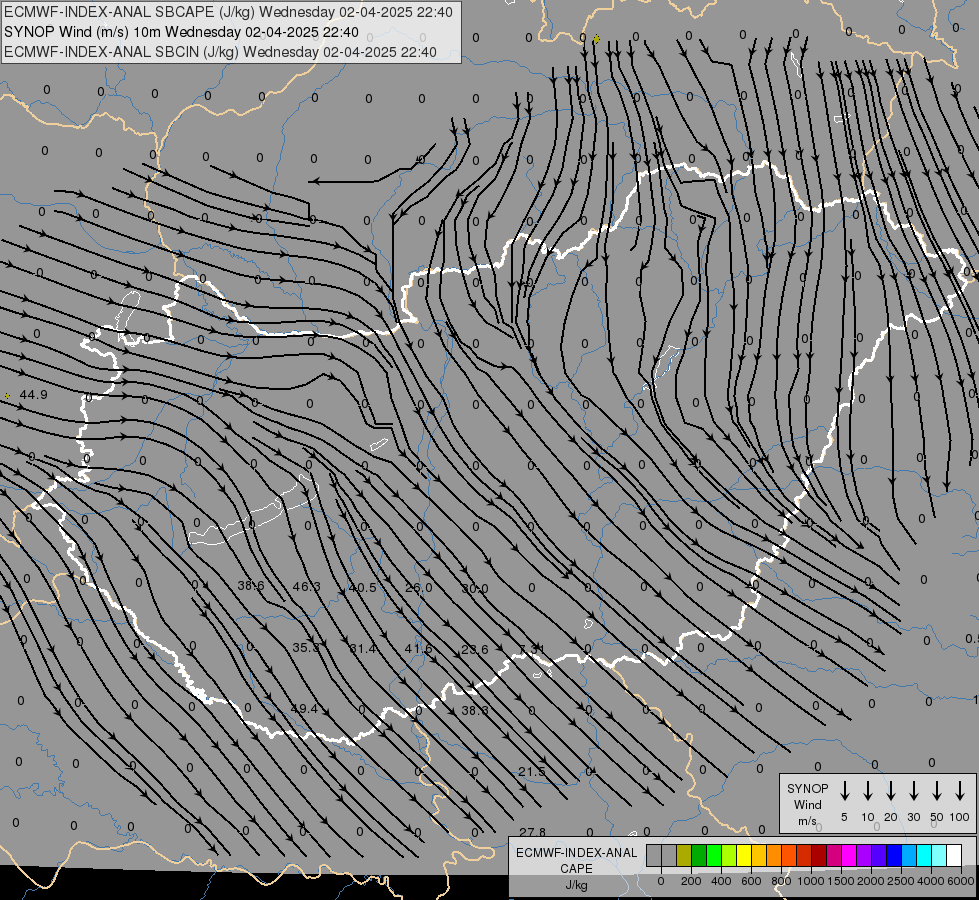Pick the dark red CAPE legend swatch
This screenshot has height=900, width=979.
click(x=819, y=855)
